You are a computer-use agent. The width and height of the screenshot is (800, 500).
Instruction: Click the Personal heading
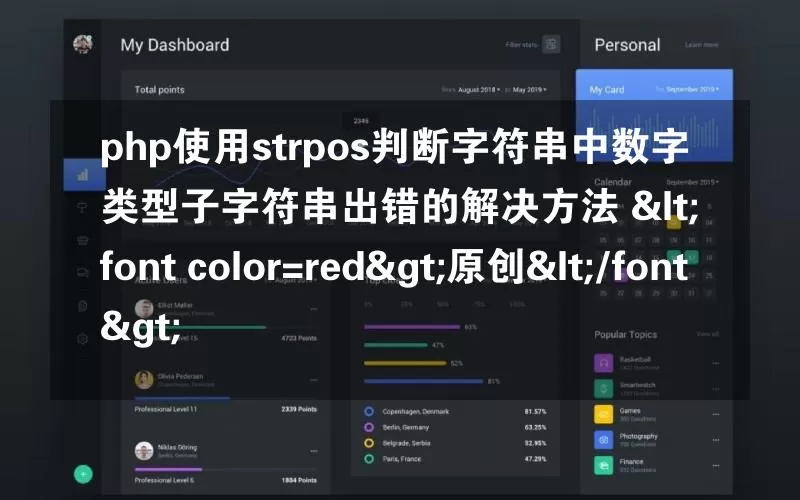(x=628, y=45)
